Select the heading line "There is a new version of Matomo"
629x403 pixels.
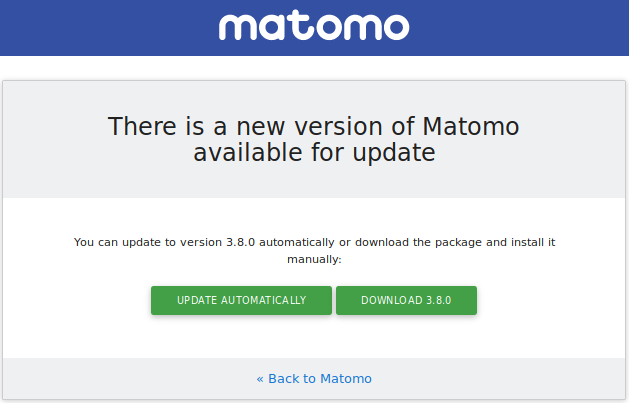pos(314,127)
